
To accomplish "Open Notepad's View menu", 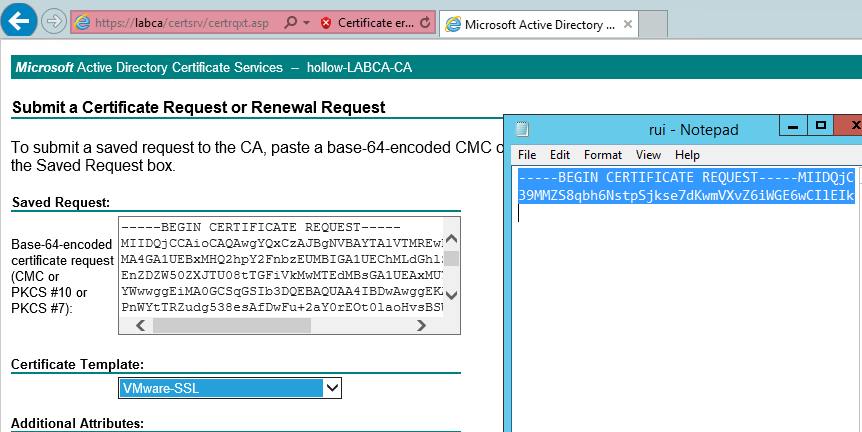I will coord(648,155).
